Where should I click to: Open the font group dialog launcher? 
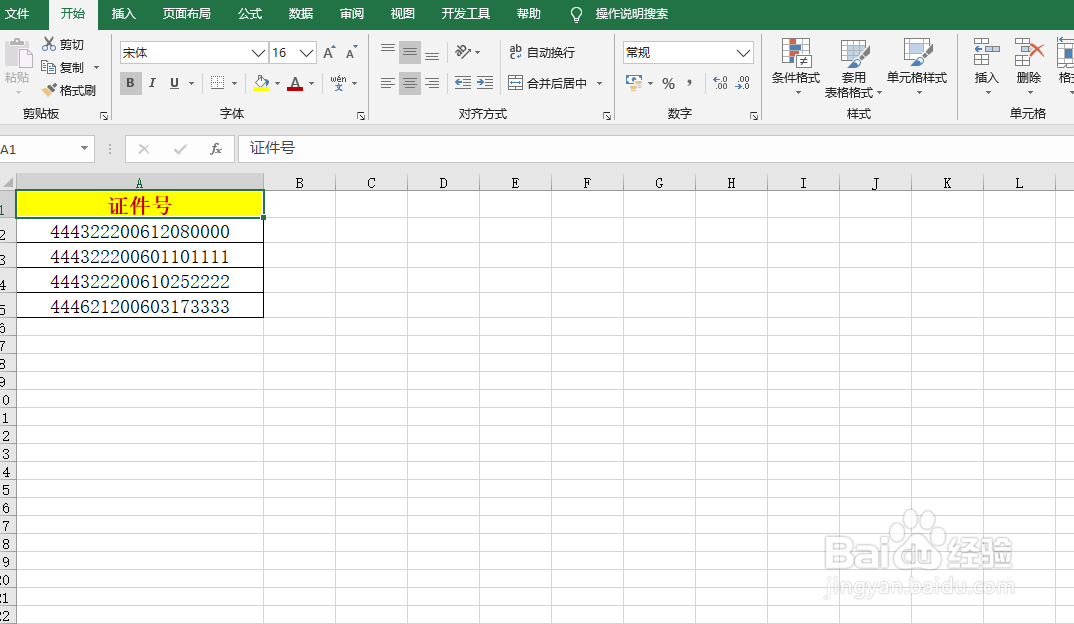[x=361, y=116]
